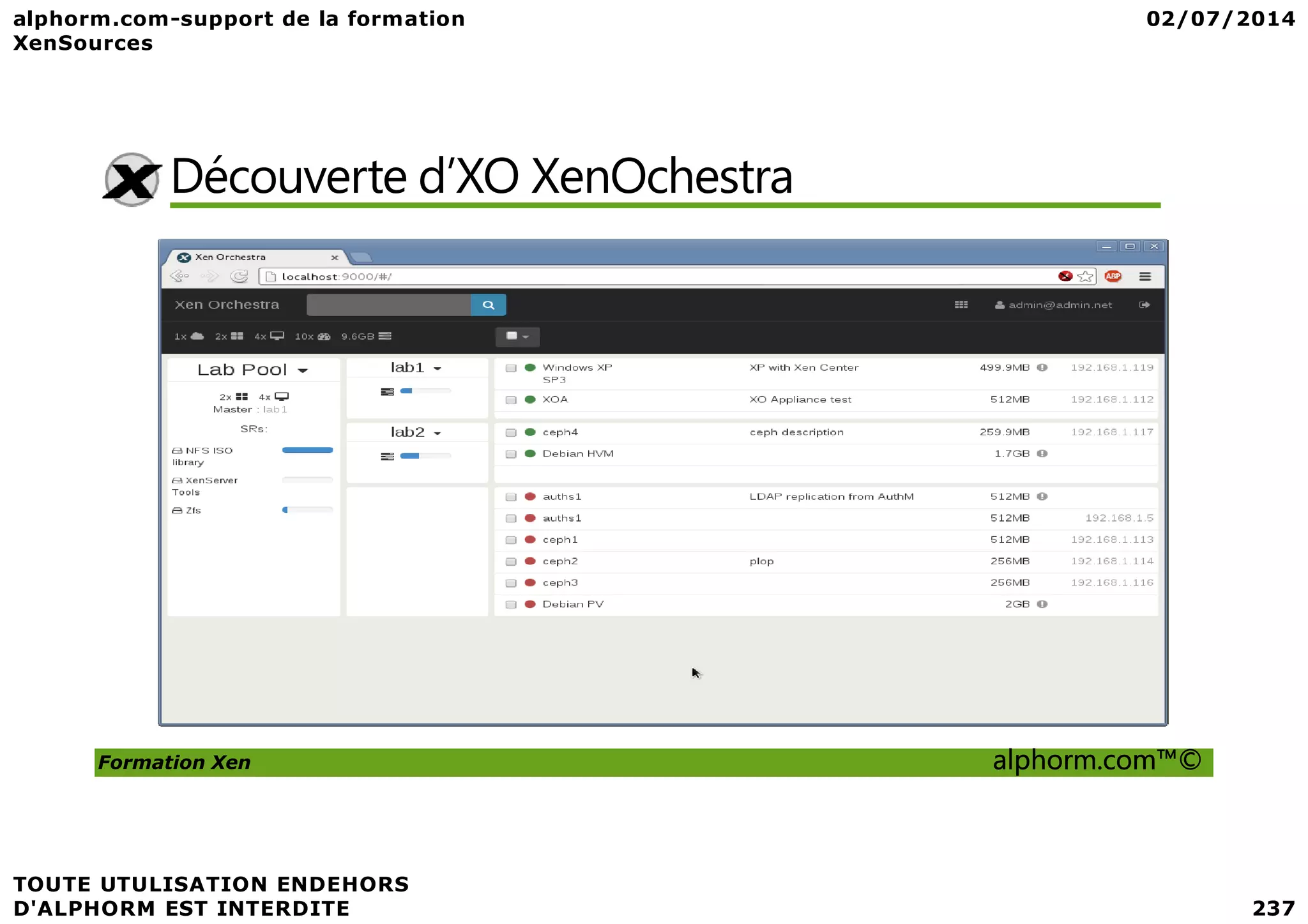Open the admin@admin.net user link

point(1054,305)
